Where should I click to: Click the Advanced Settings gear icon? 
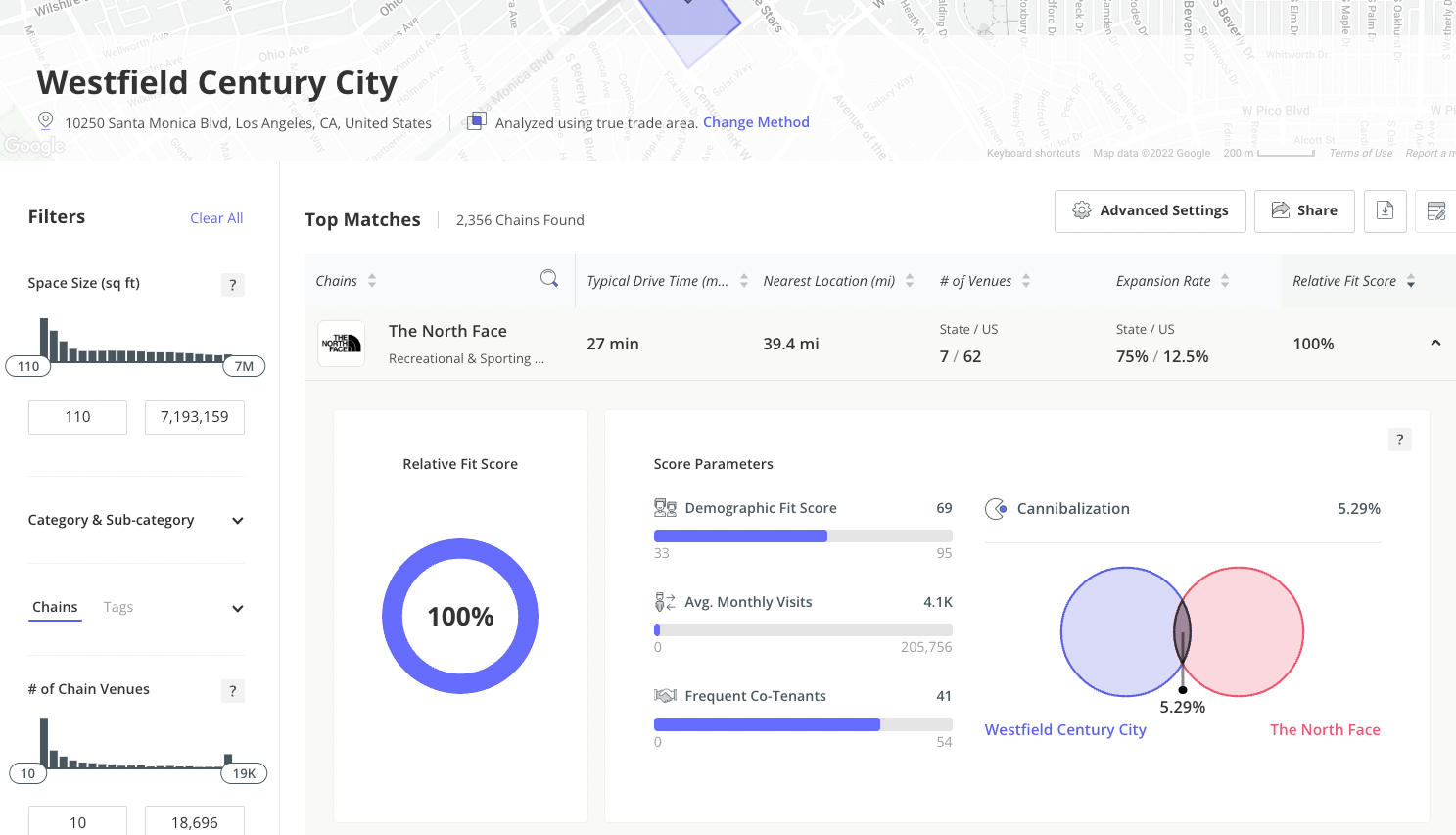pyautogui.click(x=1082, y=209)
